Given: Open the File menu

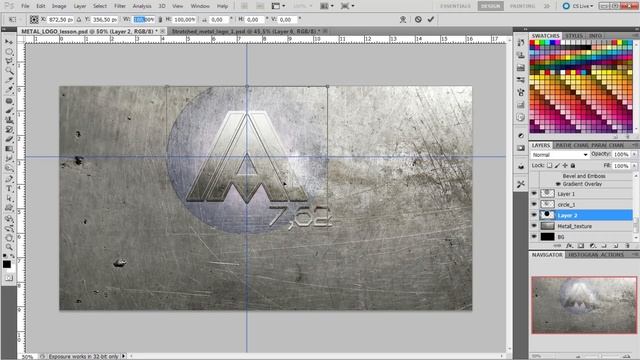Looking at the screenshot, I should 25,6.
